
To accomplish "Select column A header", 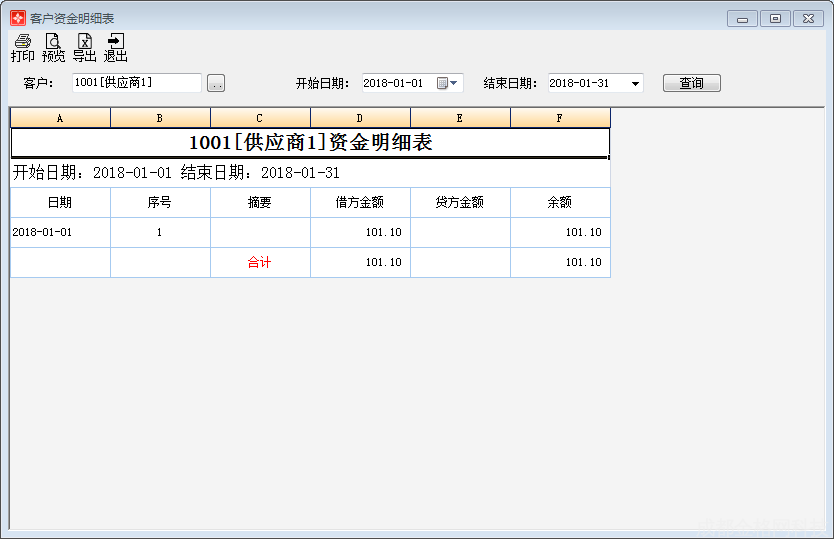I will pyautogui.click(x=60, y=118).
